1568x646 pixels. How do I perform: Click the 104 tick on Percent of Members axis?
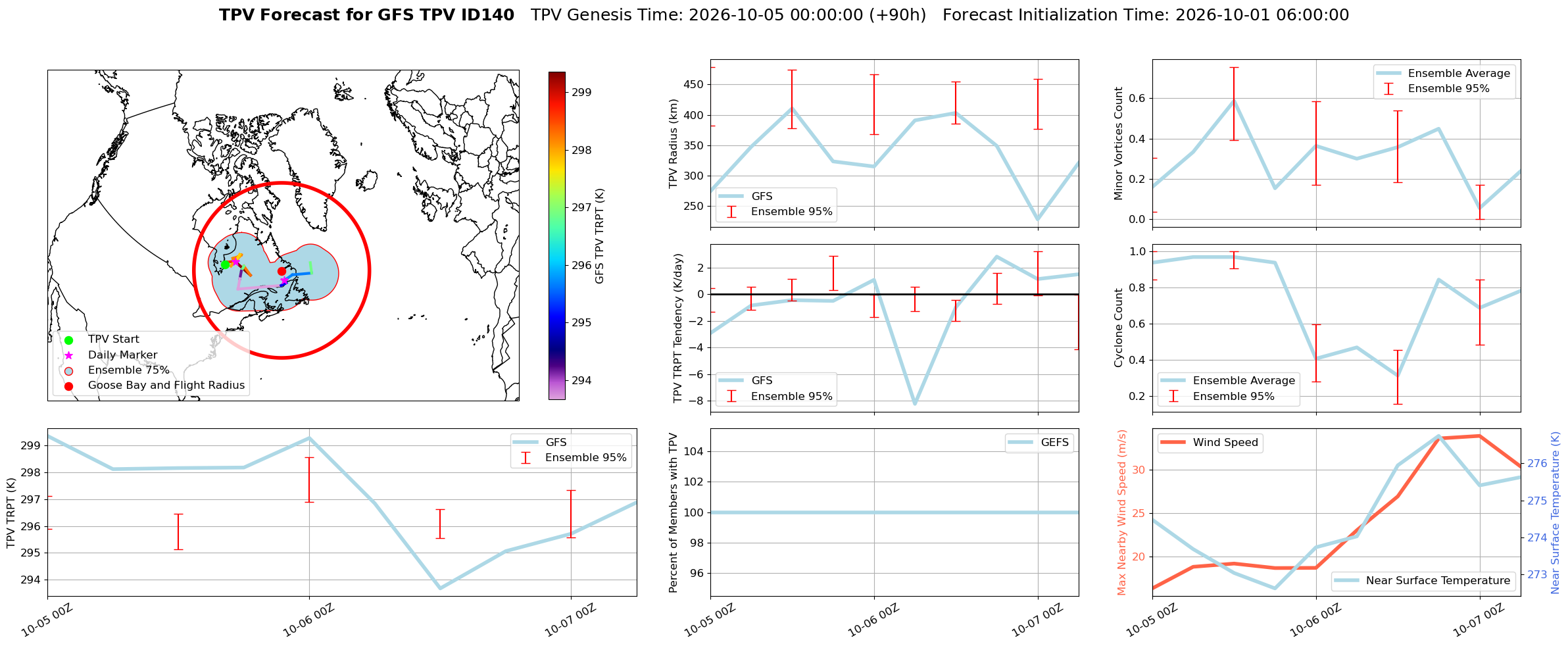694,451
